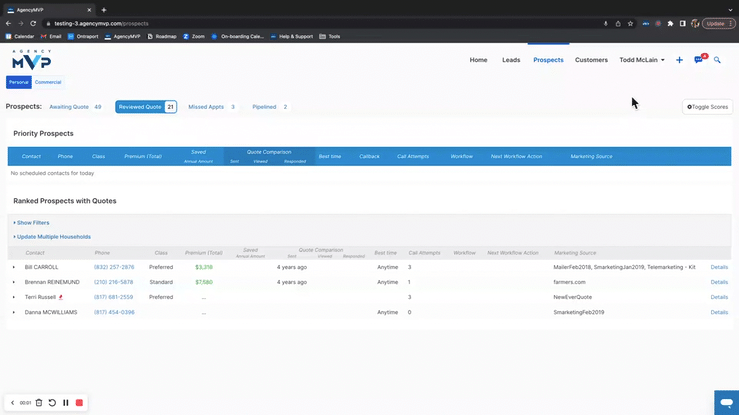Reload the page with browser refresh
The width and height of the screenshot is (739, 415).
[x=34, y=23]
